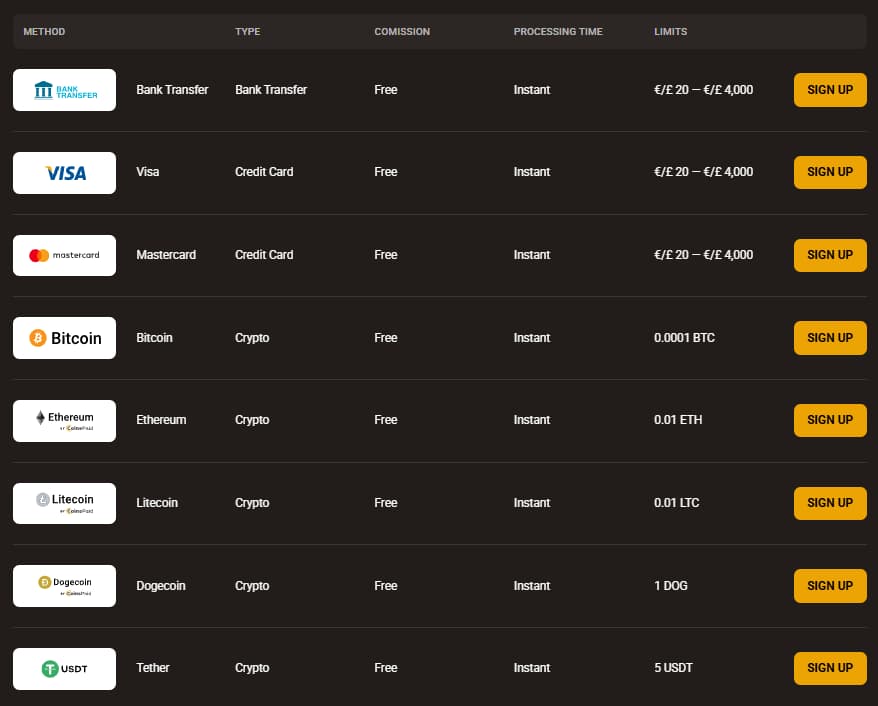
Task: Click the COMISSION column header
Action: (x=402, y=32)
